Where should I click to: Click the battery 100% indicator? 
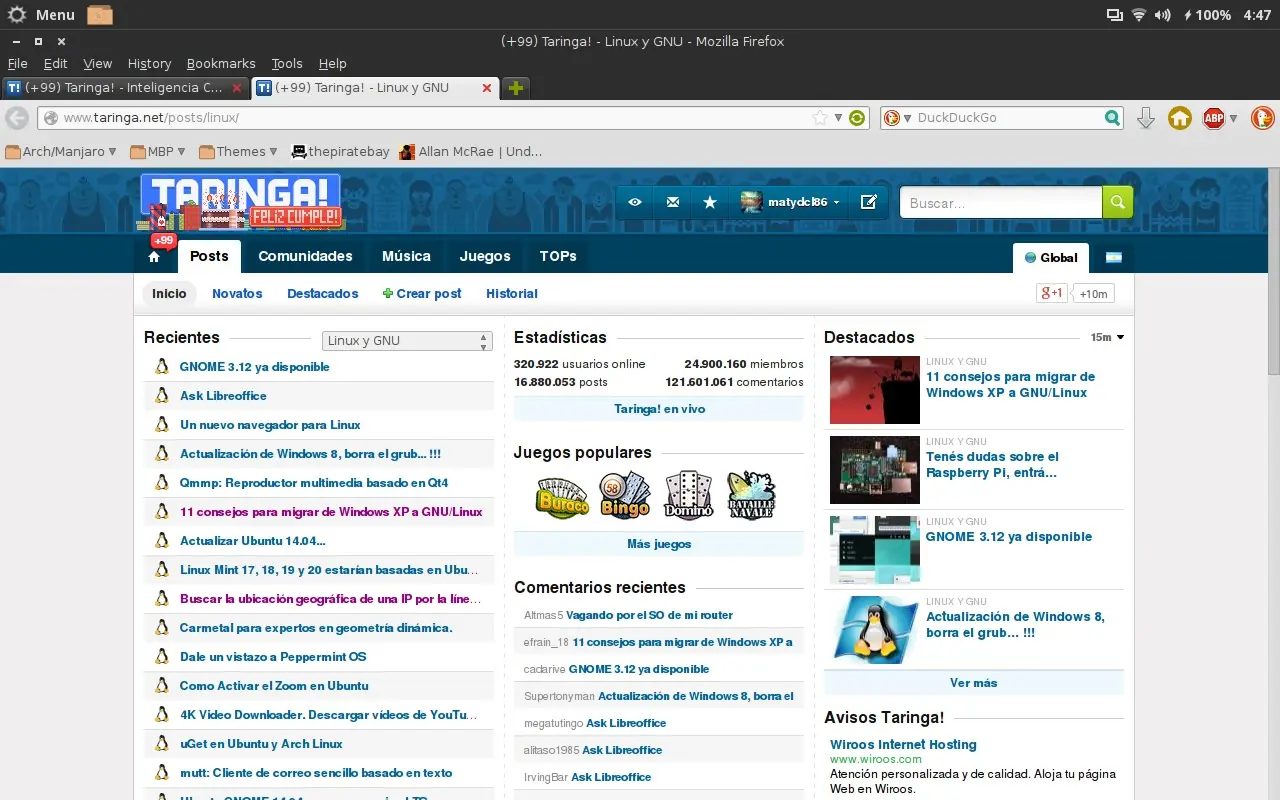point(1207,15)
